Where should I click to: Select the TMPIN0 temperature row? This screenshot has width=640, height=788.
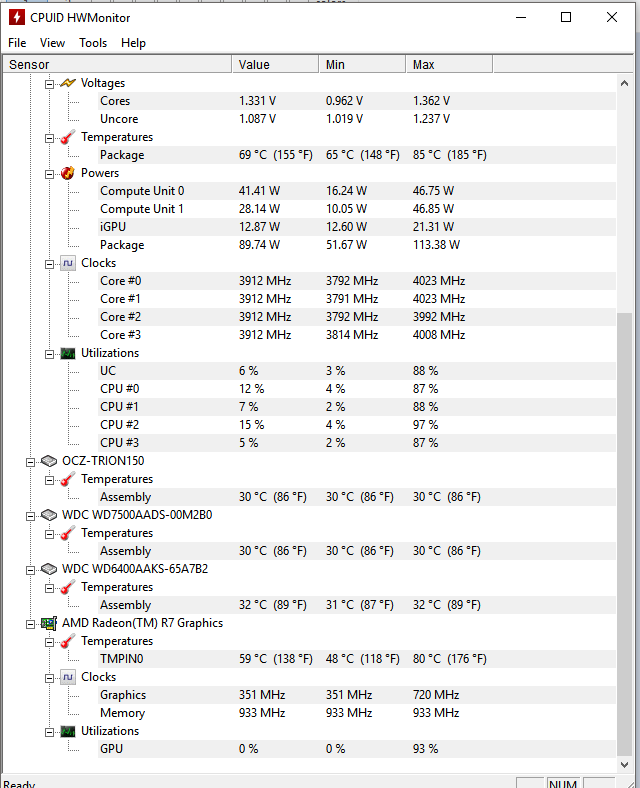358,659
